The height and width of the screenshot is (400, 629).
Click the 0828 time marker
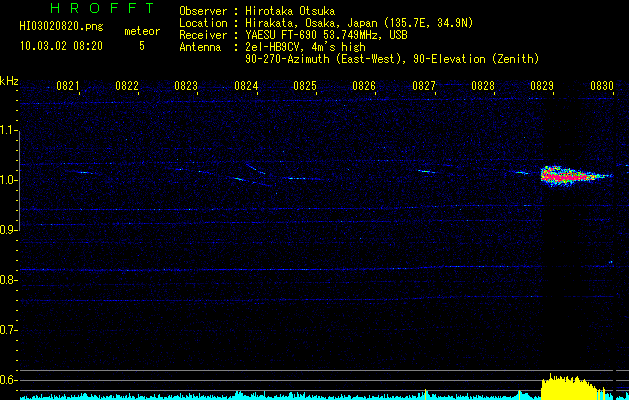[x=483, y=86]
